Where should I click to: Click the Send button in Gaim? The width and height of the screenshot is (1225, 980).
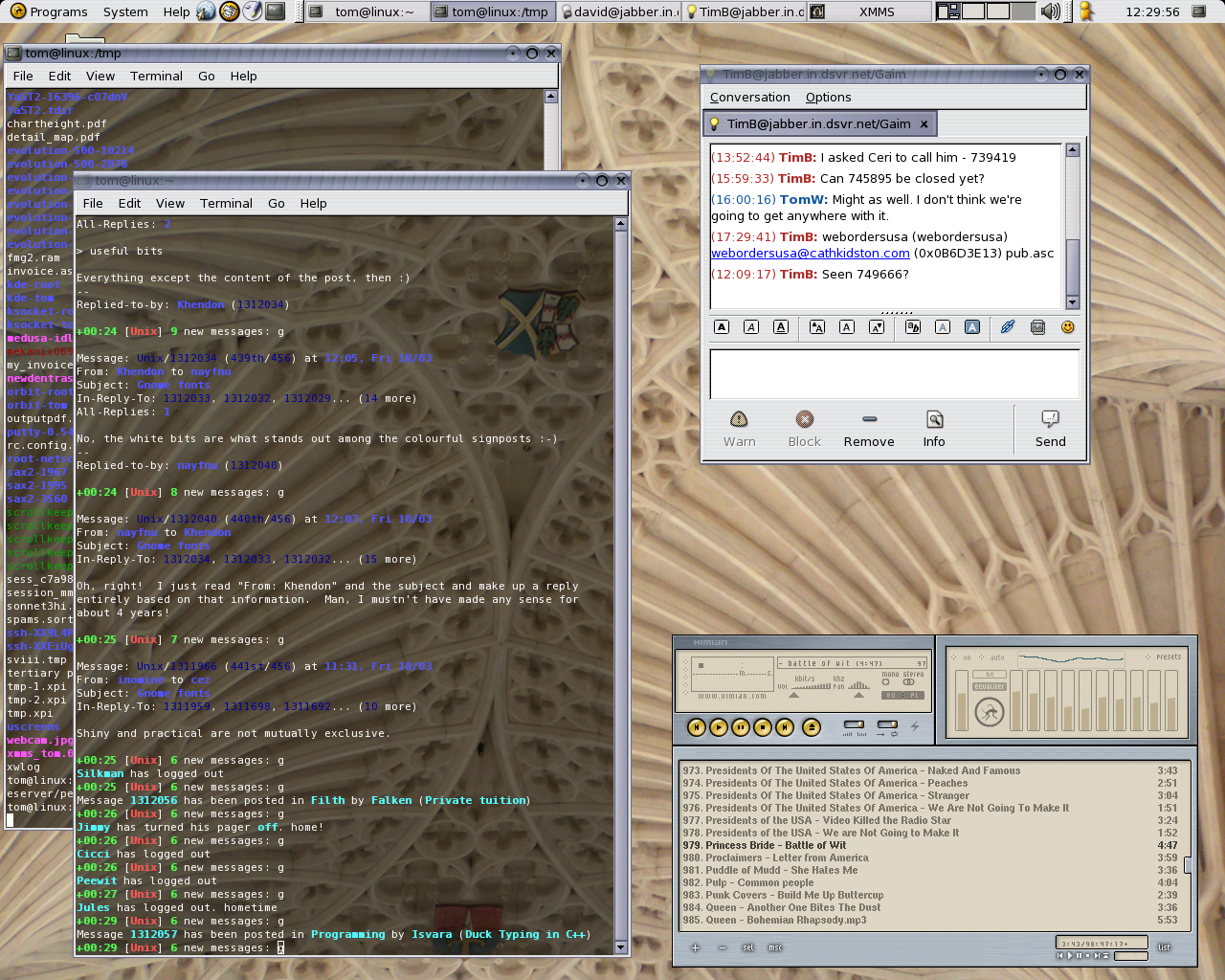pyautogui.click(x=1050, y=428)
